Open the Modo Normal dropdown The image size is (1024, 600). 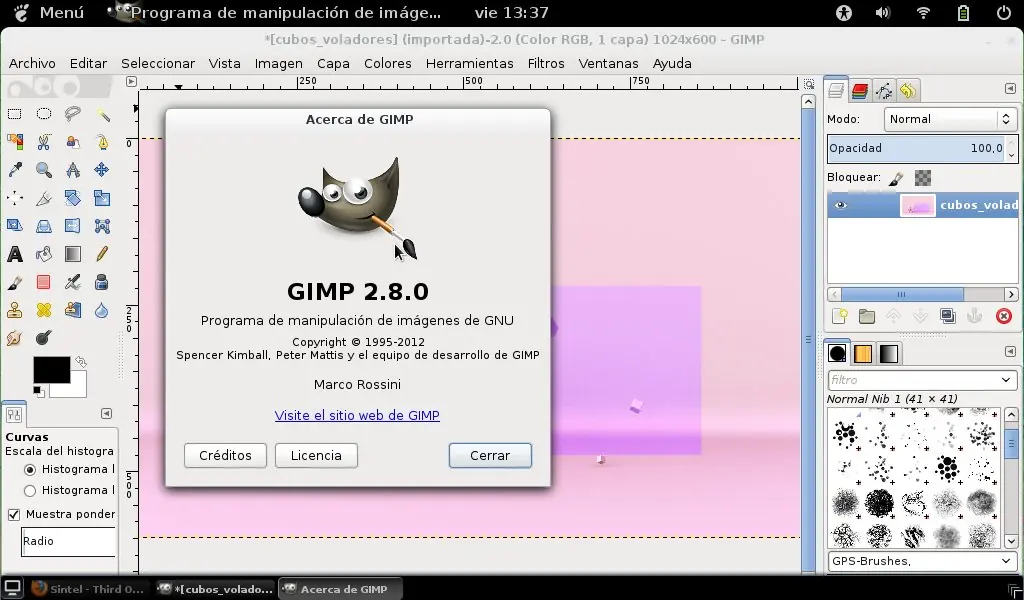coord(950,119)
